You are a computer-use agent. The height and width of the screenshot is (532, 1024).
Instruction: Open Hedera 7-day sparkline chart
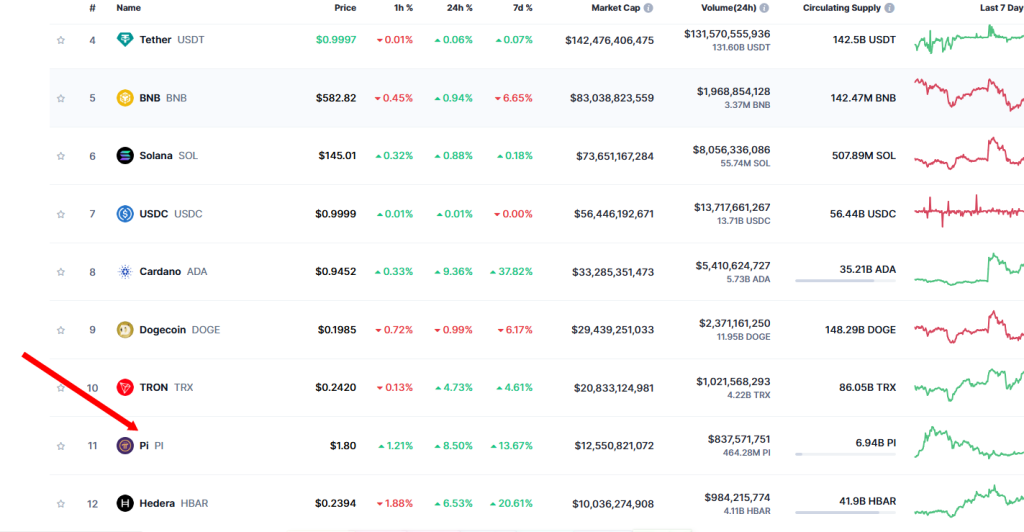pos(969,501)
